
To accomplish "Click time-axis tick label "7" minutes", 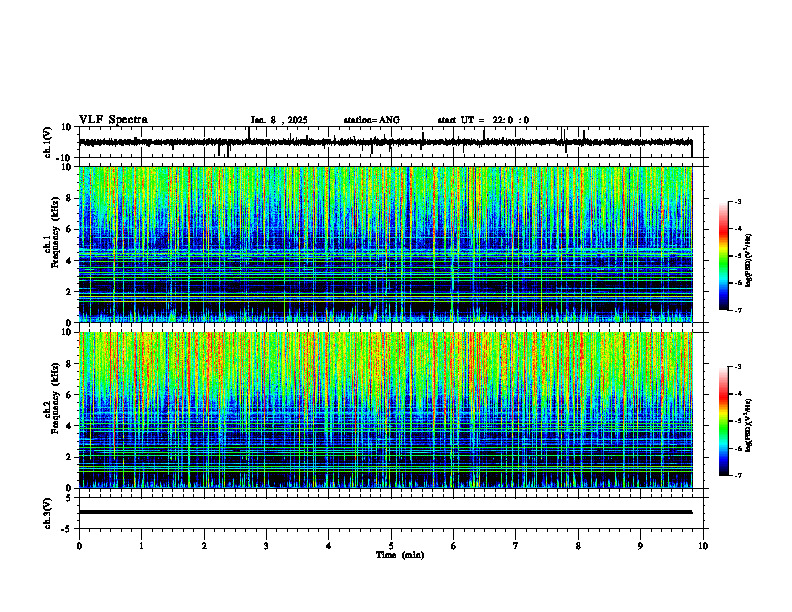I will point(516,546).
